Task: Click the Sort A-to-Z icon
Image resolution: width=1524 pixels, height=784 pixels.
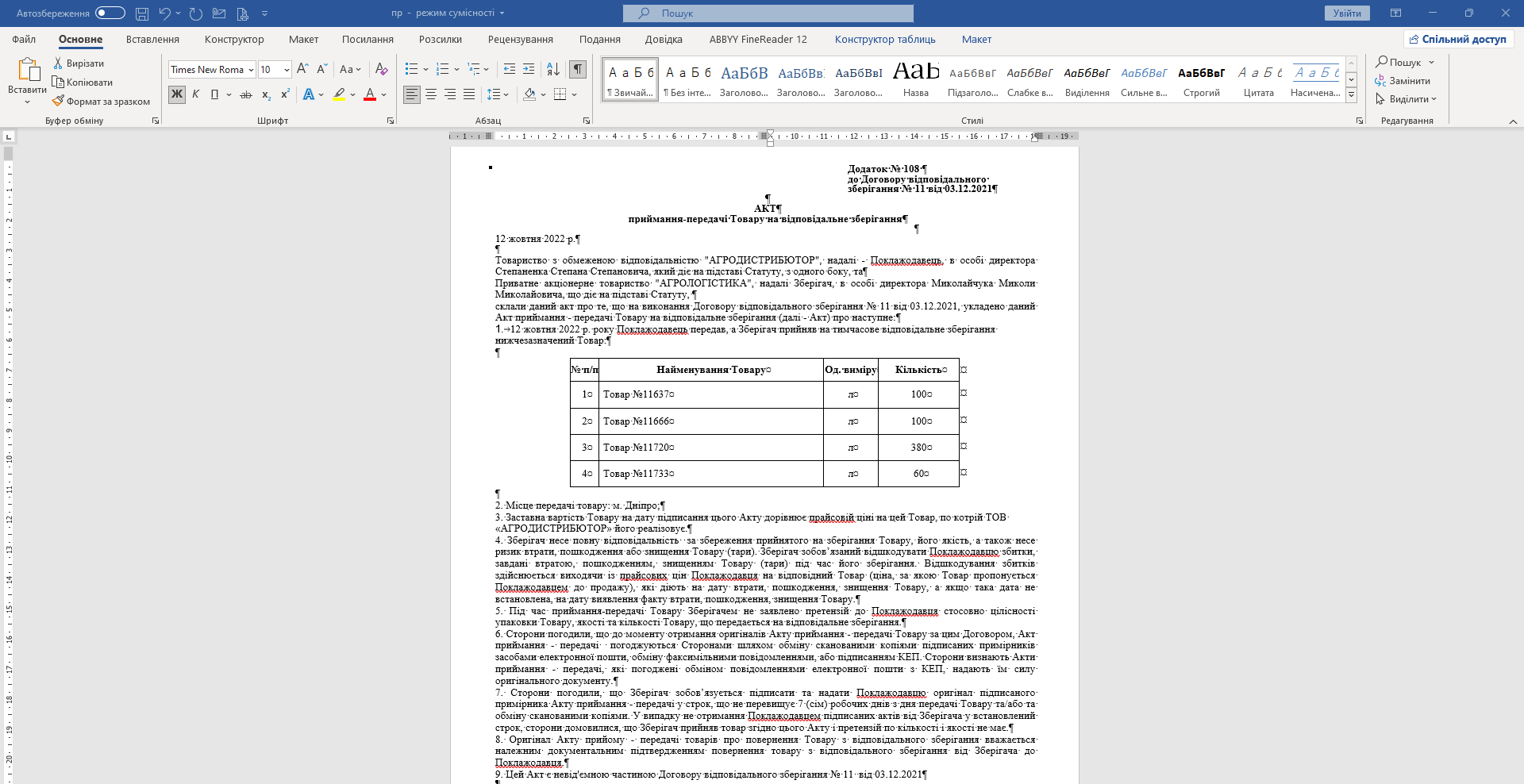Action: 553,69
